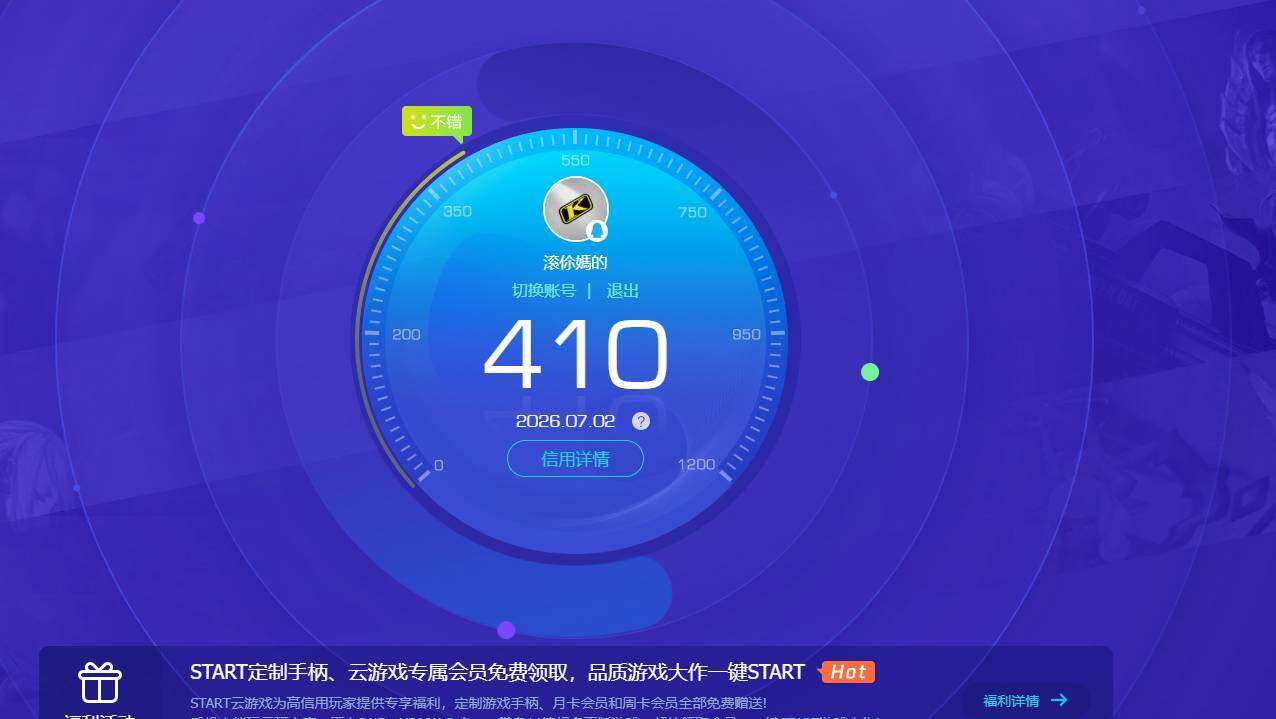Viewport: 1276px width, 719px height.
Task: Click the gauge label 350
Action: tap(457, 212)
